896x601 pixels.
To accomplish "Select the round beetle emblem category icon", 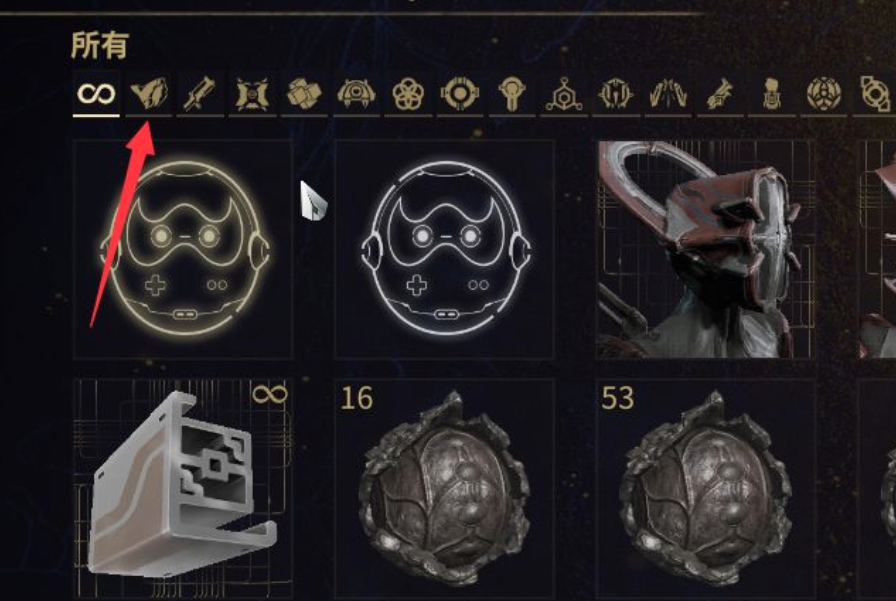I will pyautogui.click(x=824, y=94).
